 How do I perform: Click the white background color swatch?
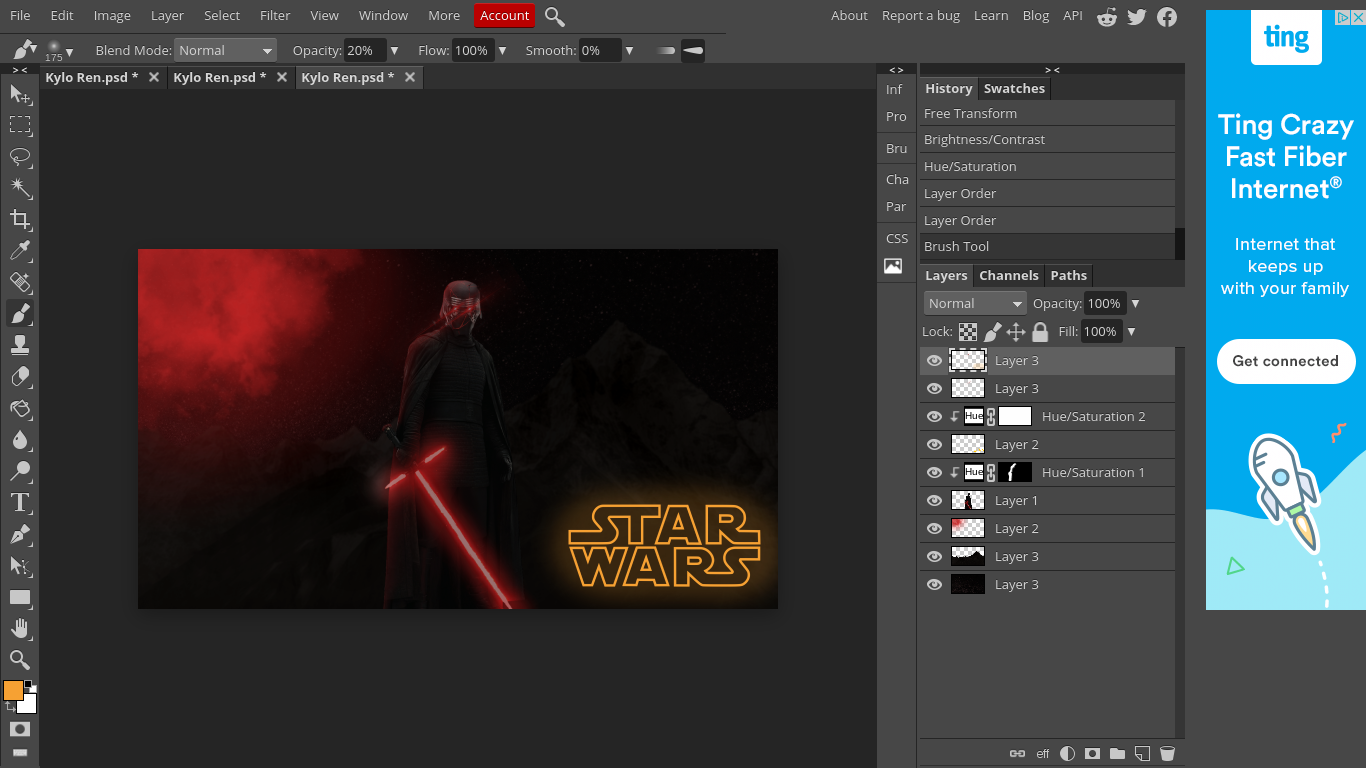(27, 704)
